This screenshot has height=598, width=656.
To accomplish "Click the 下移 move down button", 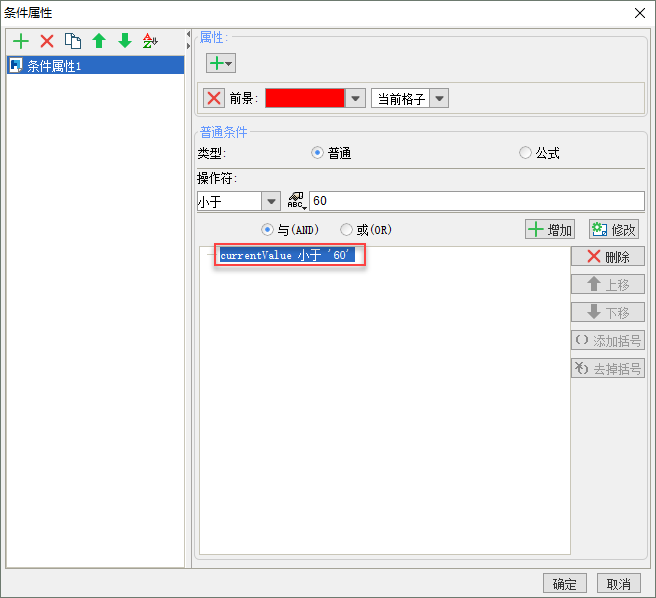I will [x=608, y=313].
